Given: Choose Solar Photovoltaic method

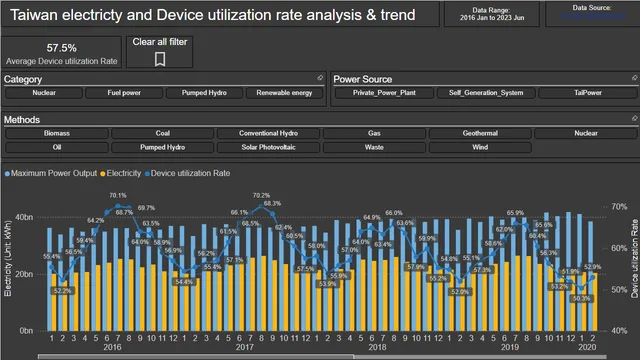Looking at the screenshot, I should (268, 147).
